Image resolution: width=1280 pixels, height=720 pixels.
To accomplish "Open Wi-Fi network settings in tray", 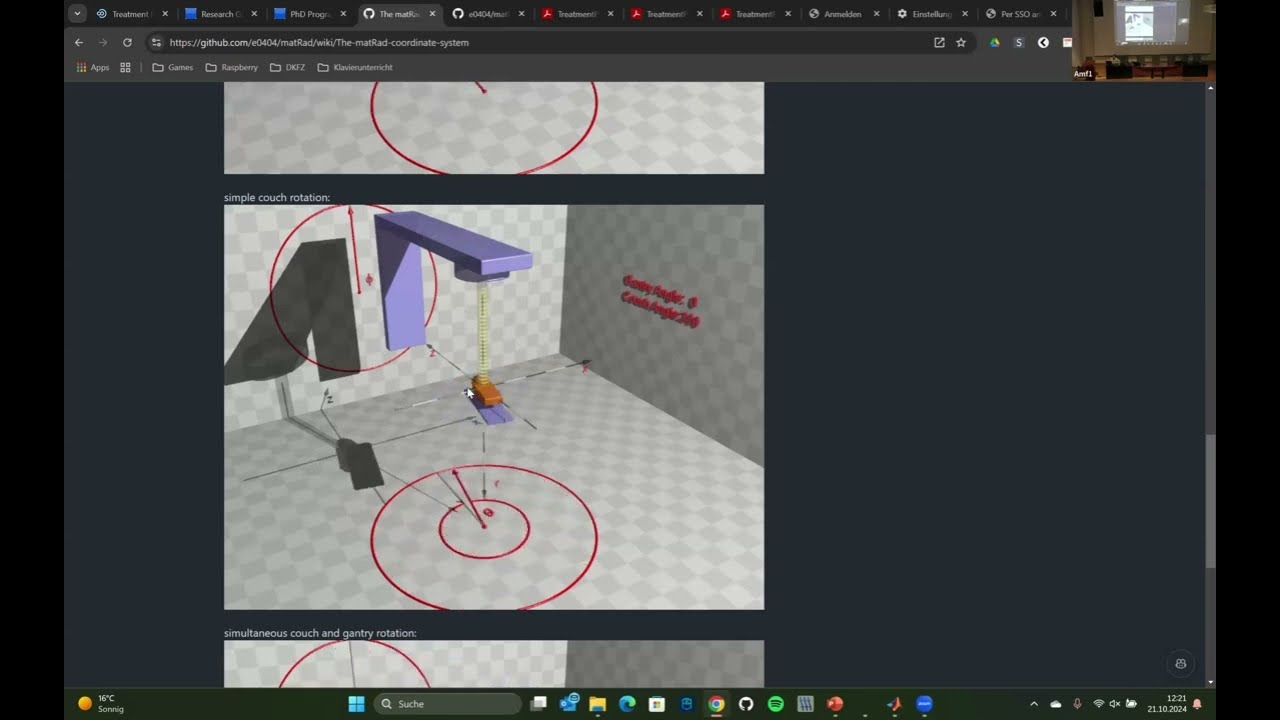I will click(1099, 704).
